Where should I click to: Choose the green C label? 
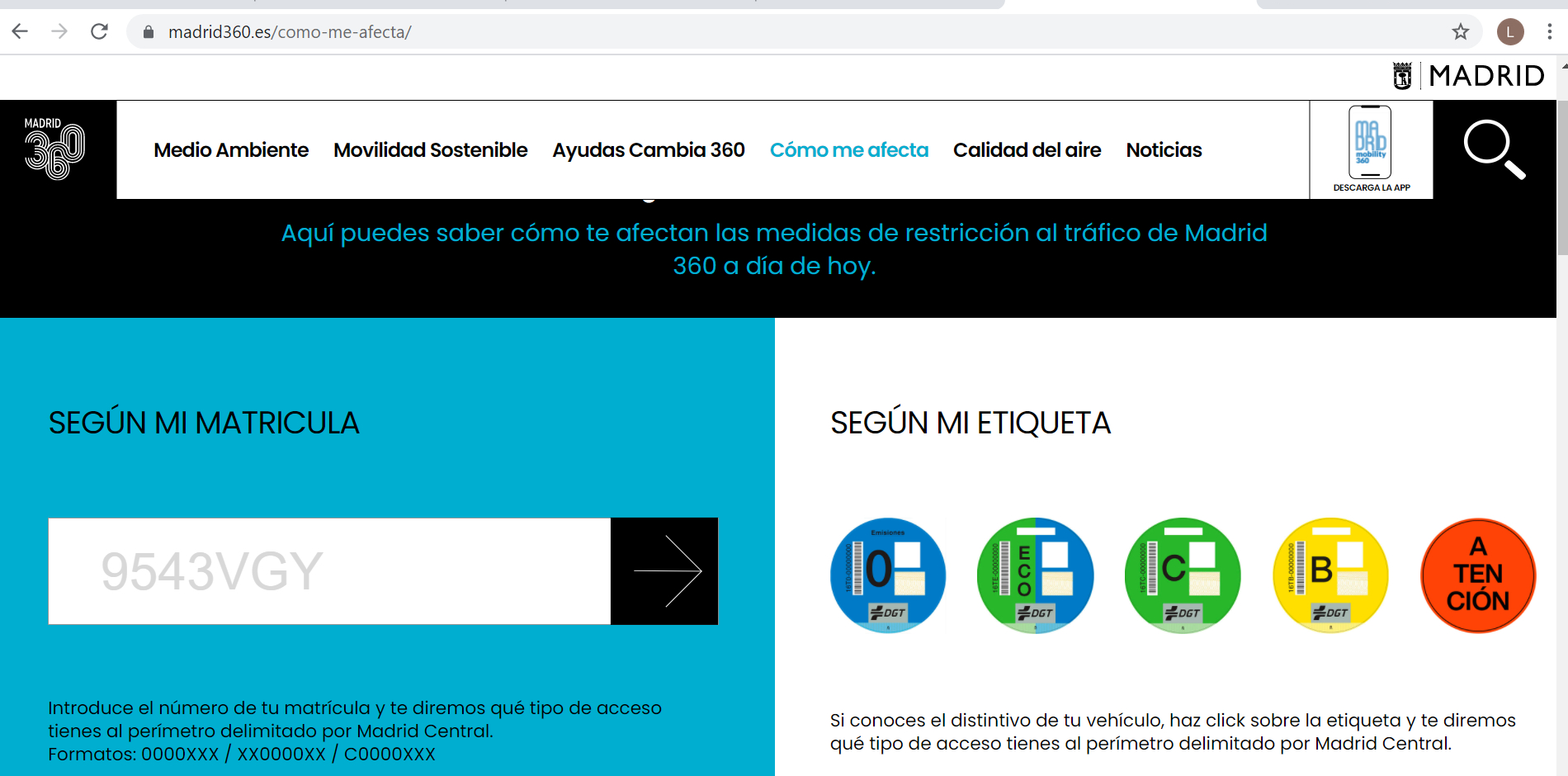pos(1182,574)
